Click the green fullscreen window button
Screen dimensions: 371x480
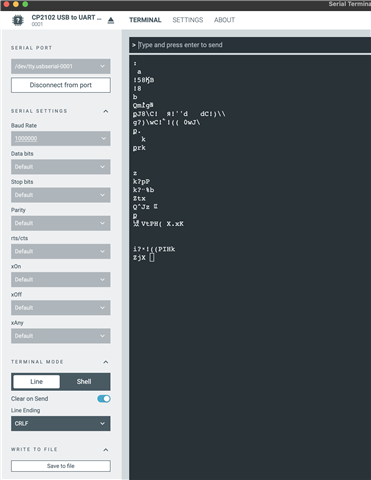[x=25, y=4]
